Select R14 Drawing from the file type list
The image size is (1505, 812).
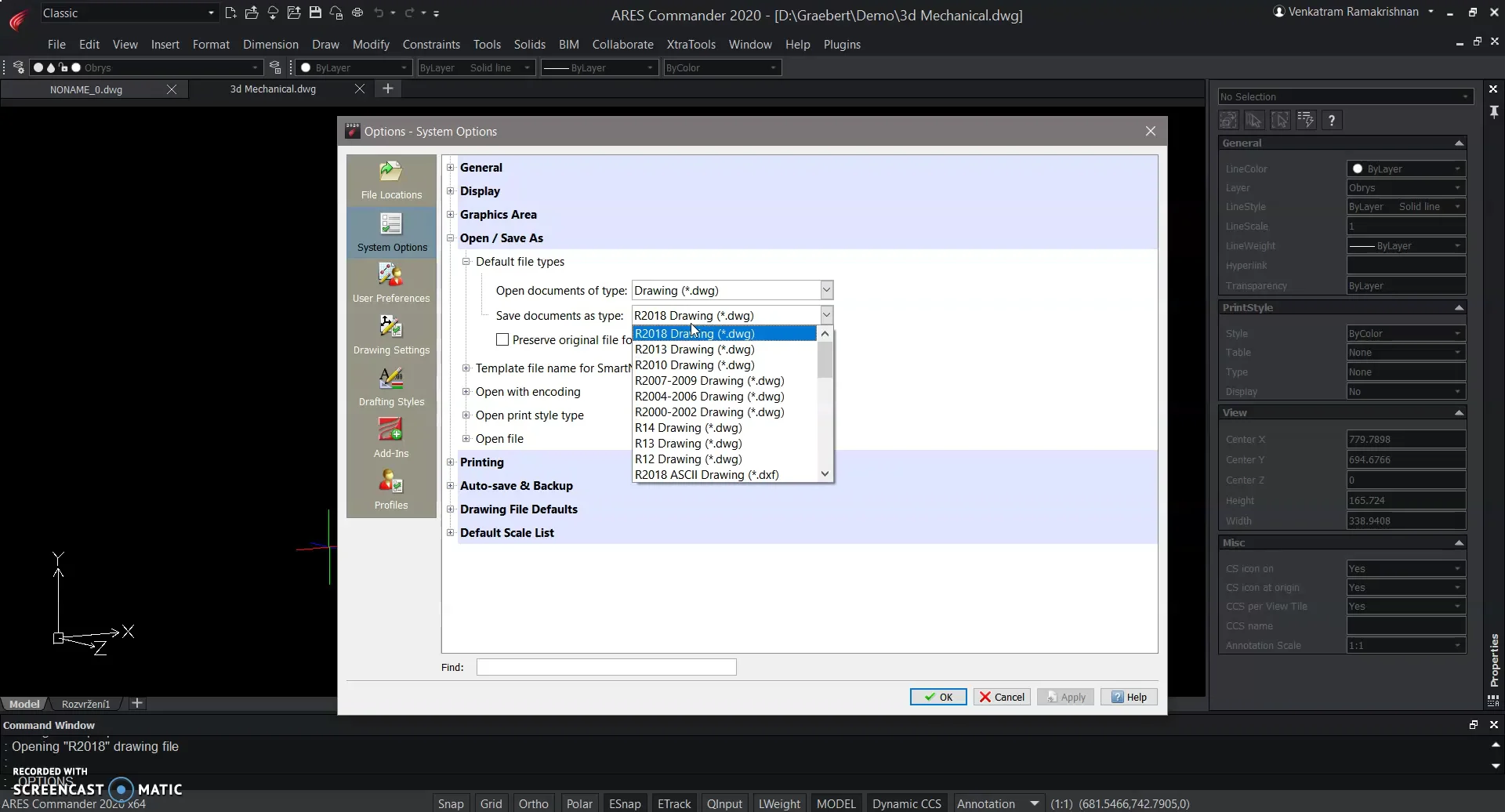point(688,427)
